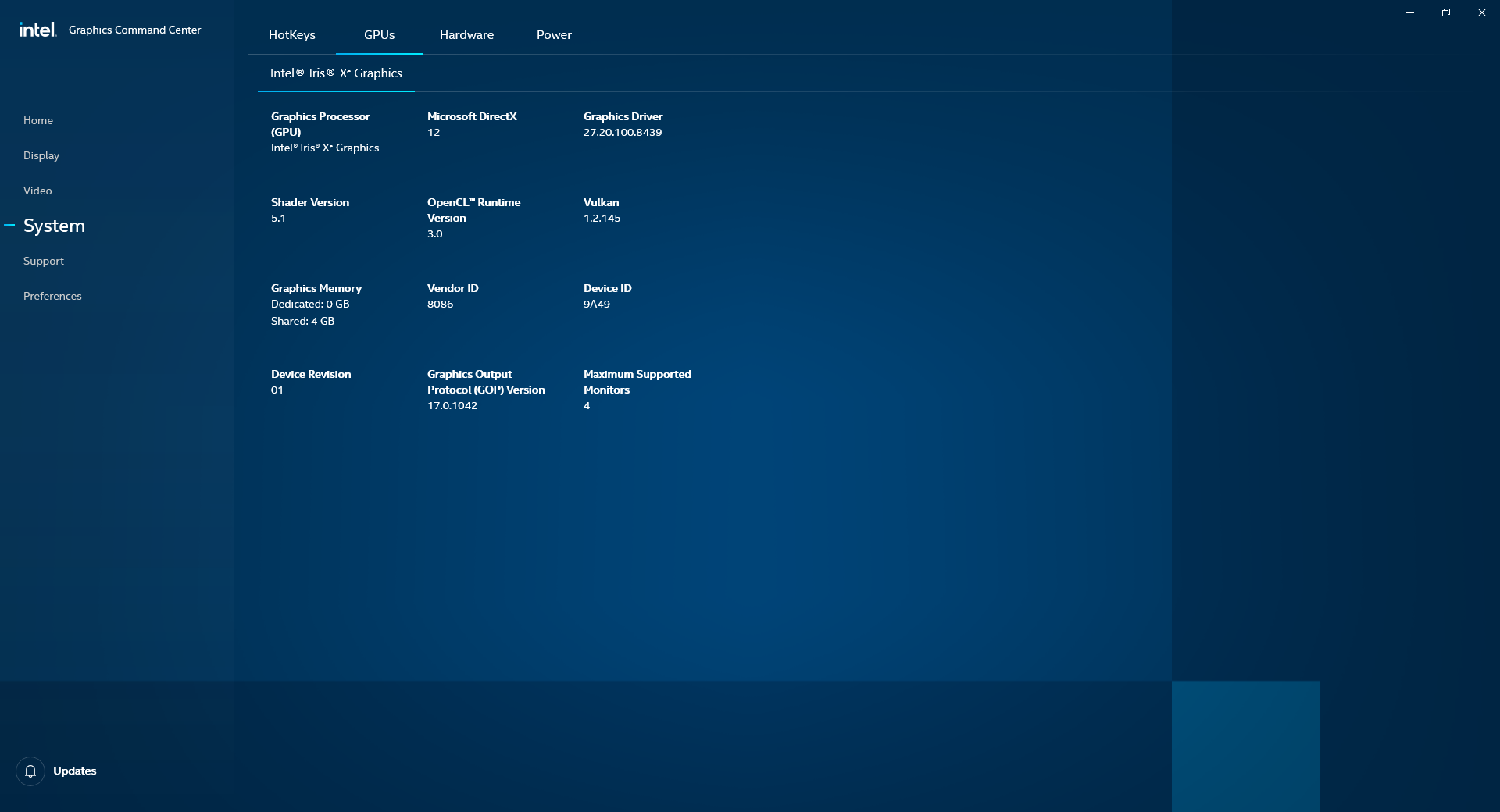Open the Updates bell notification icon
1500x812 pixels.
tap(30, 771)
